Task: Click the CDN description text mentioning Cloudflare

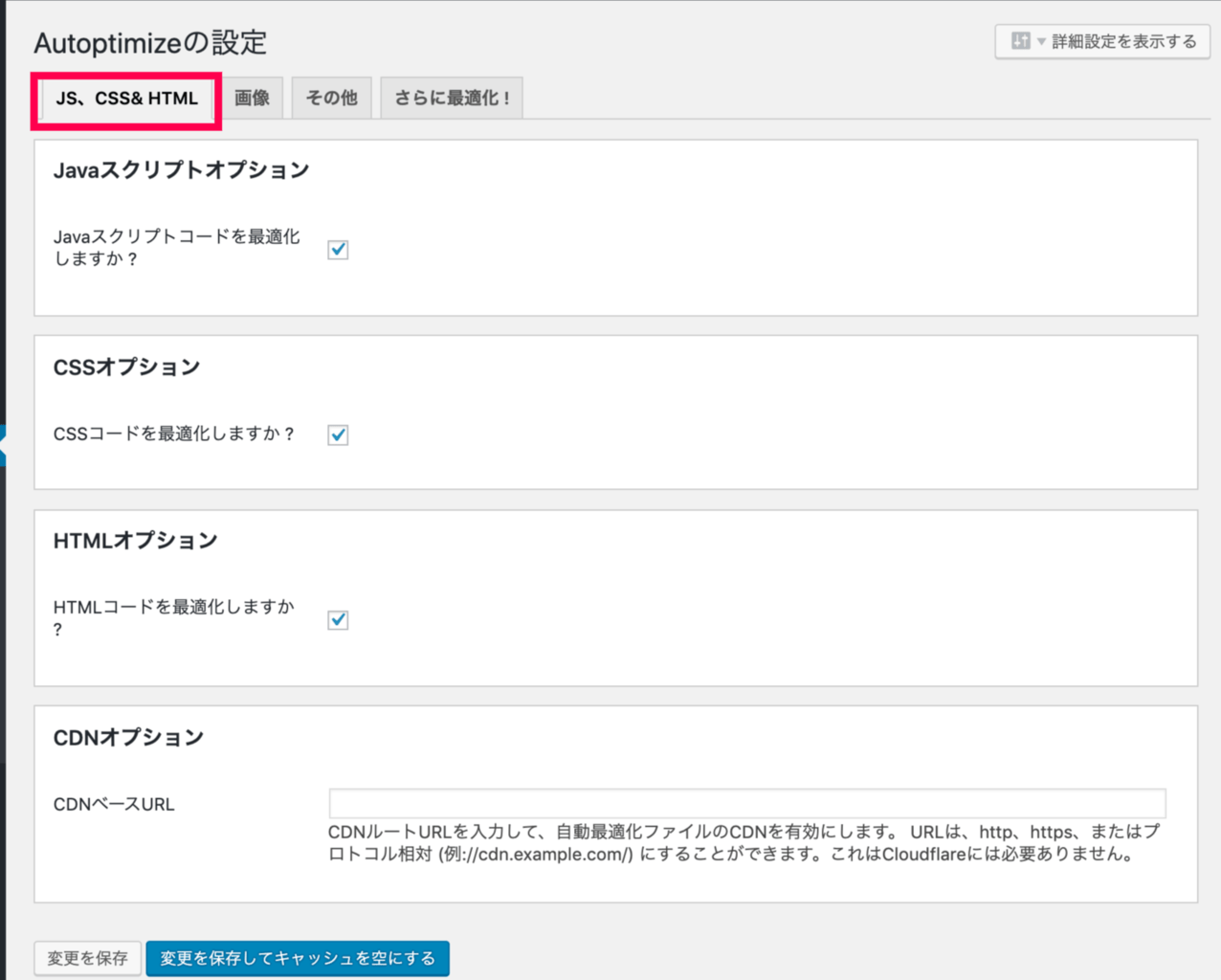Action: 744,843
